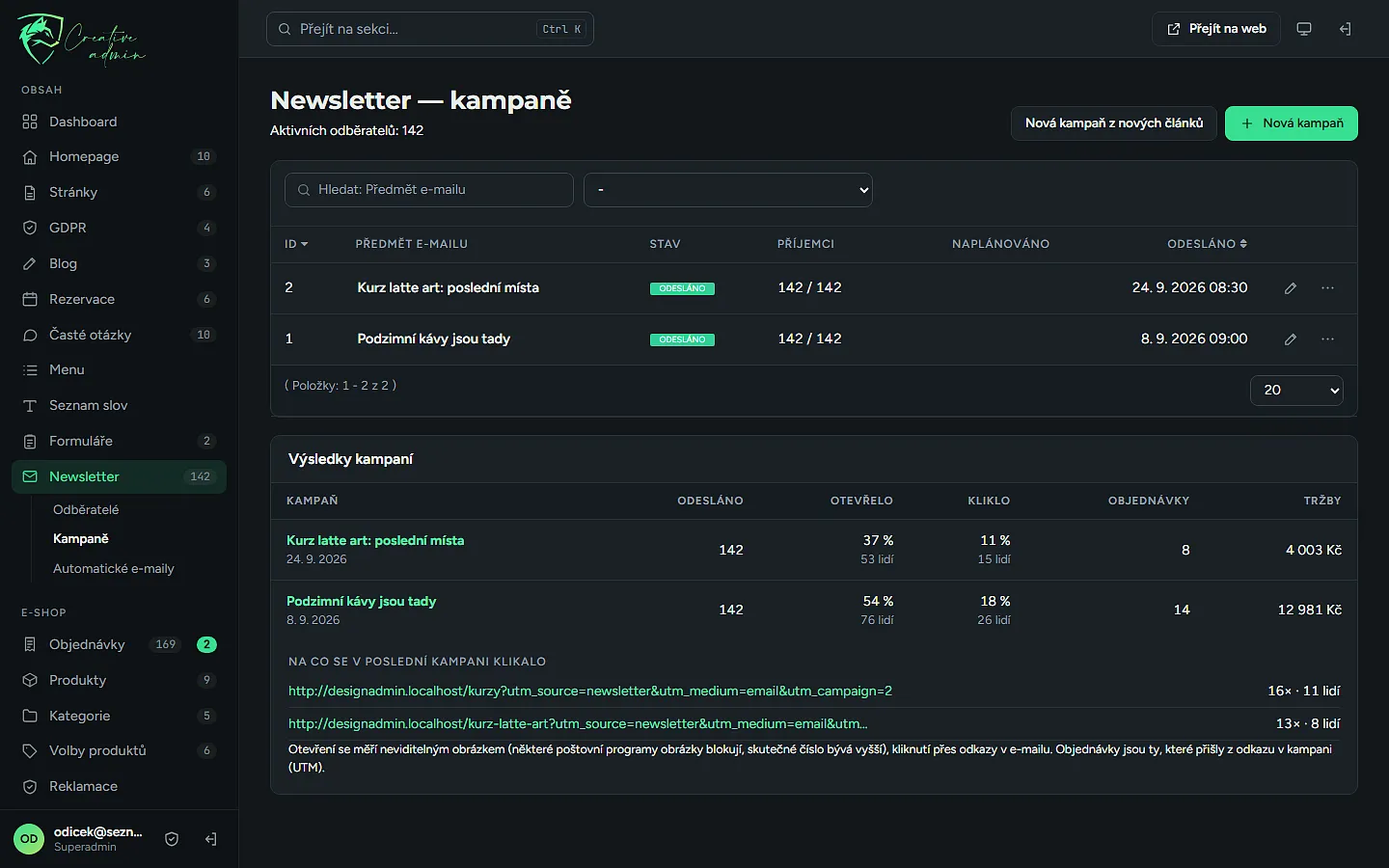Open Objednávky in the E-shop section
This screenshot has width=1389, height=868.
point(119,644)
